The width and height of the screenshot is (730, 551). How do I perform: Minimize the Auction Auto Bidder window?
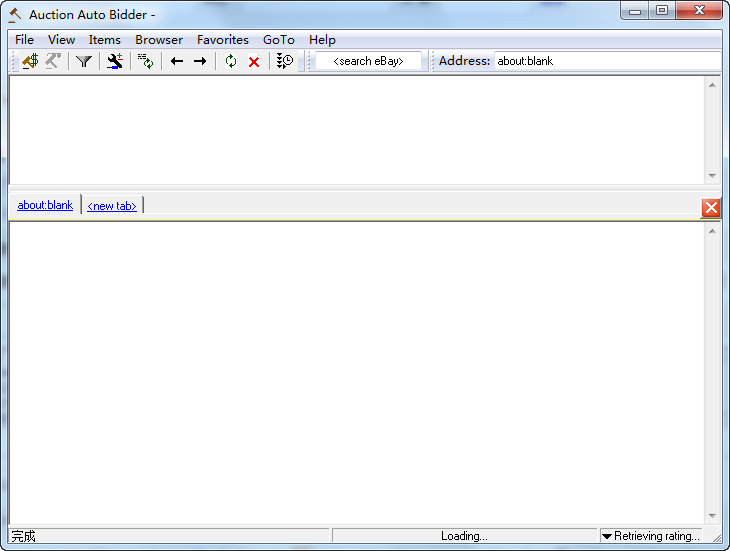635,11
